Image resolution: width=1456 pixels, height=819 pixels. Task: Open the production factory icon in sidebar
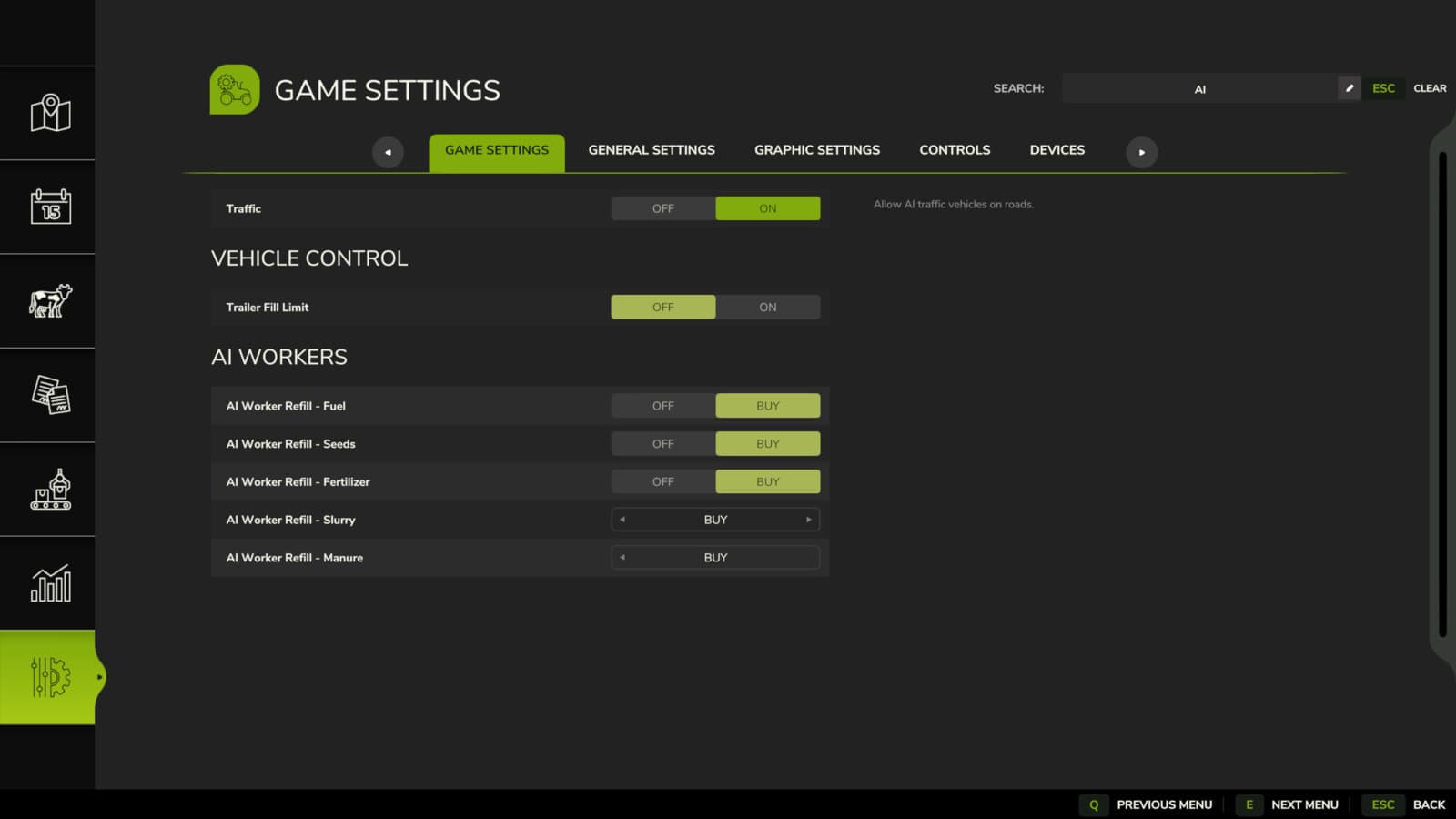click(x=50, y=490)
